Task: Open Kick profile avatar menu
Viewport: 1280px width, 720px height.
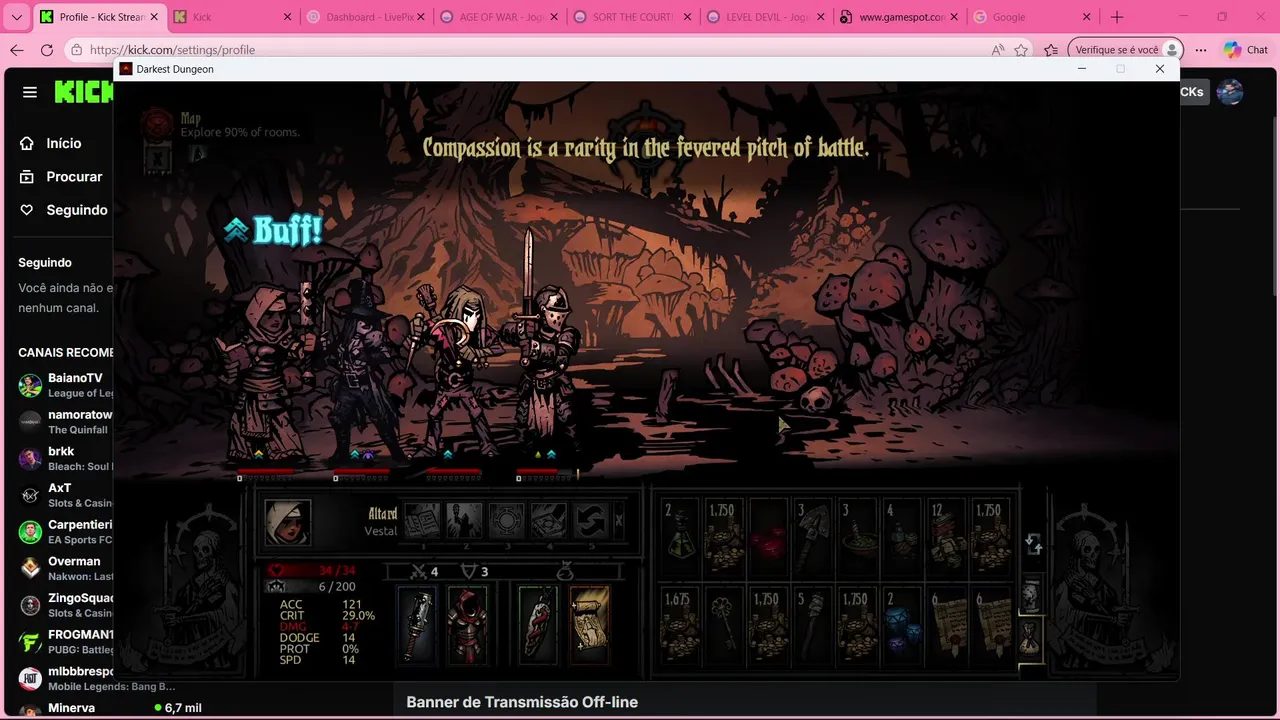Action: pos(1230,92)
